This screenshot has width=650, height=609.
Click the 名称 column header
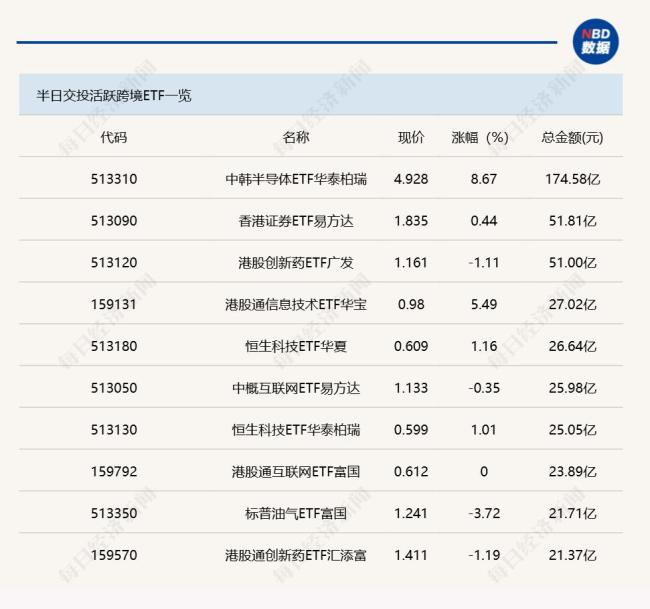point(296,137)
